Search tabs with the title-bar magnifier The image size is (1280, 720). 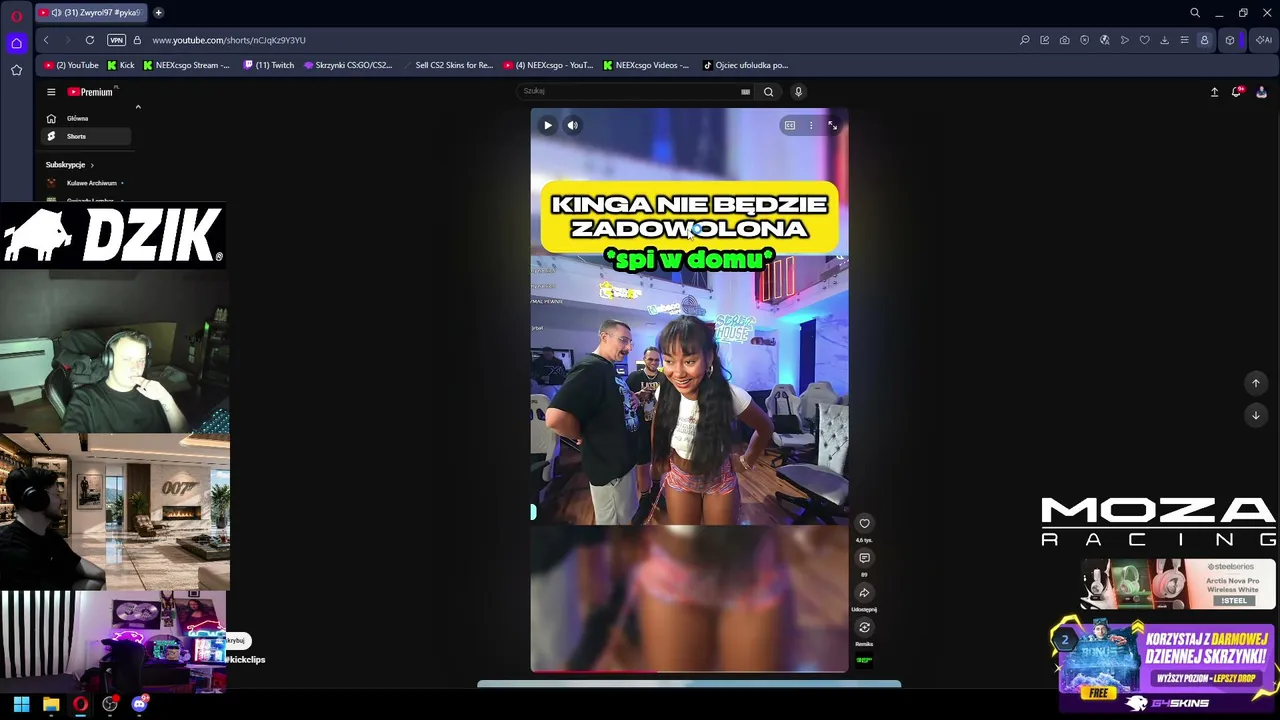[x=1195, y=13]
